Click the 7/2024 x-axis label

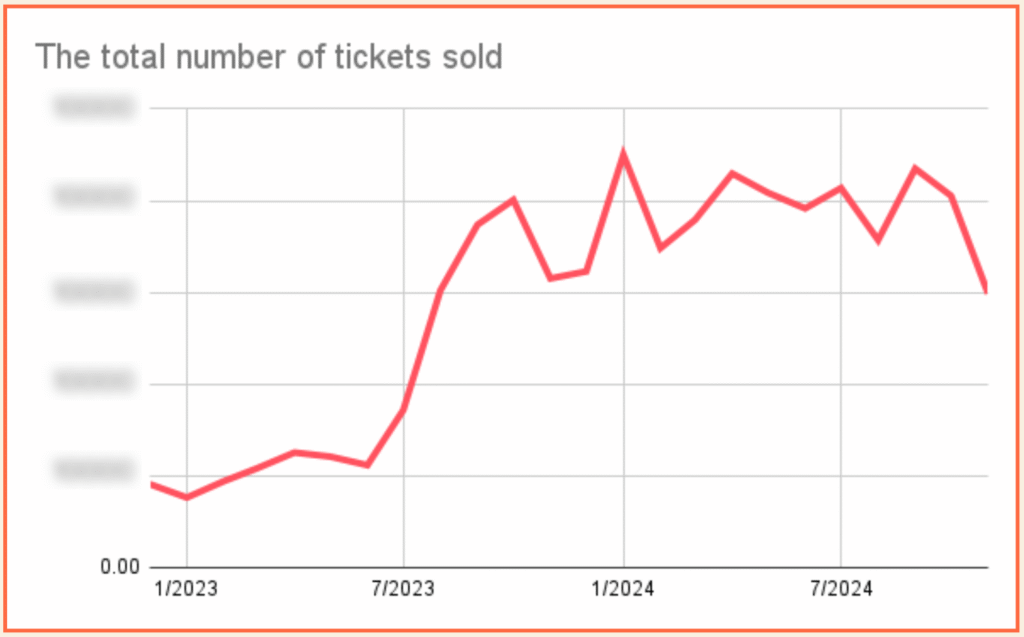840,588
